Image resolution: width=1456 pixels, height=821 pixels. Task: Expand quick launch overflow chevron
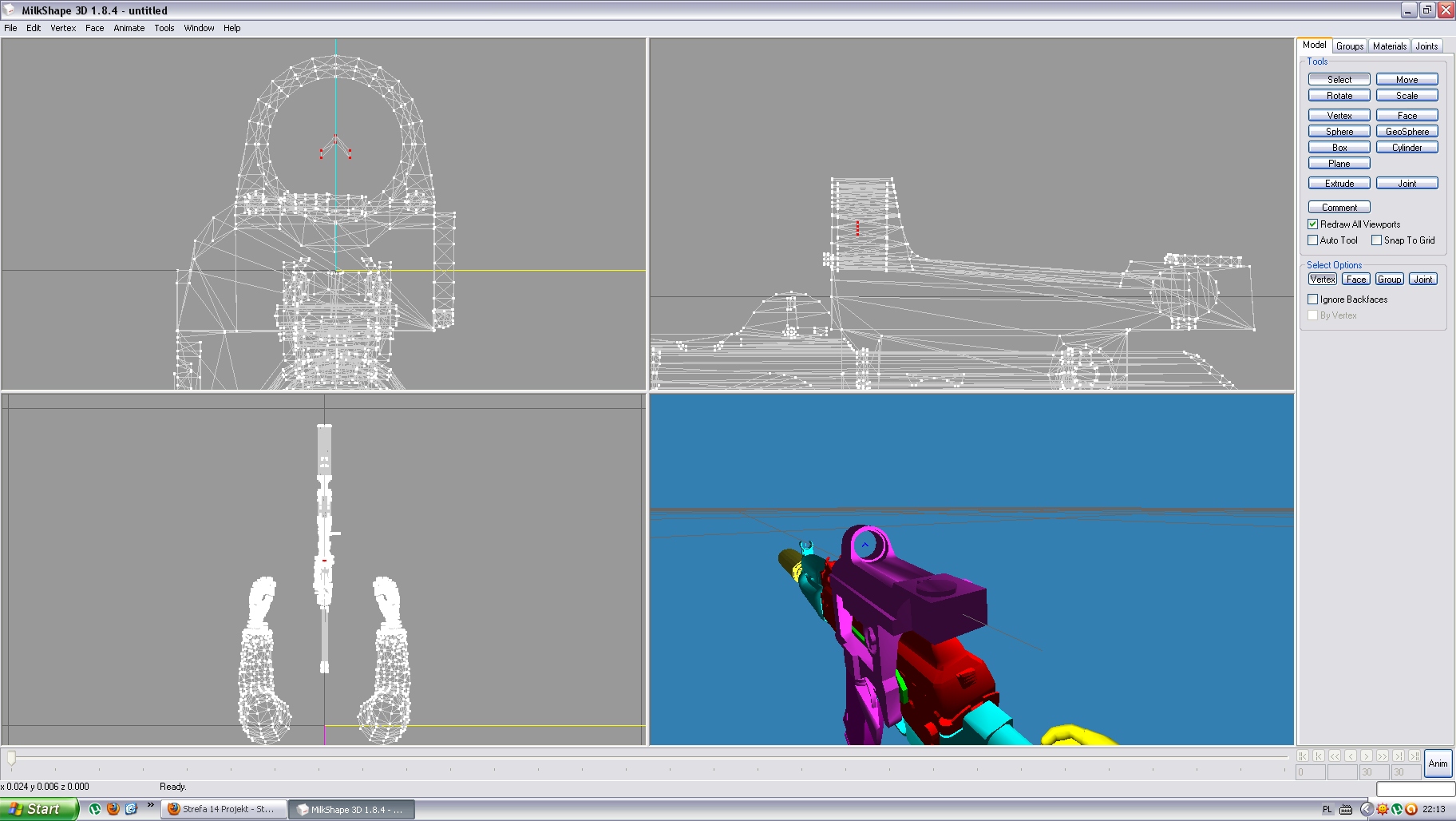150,805
